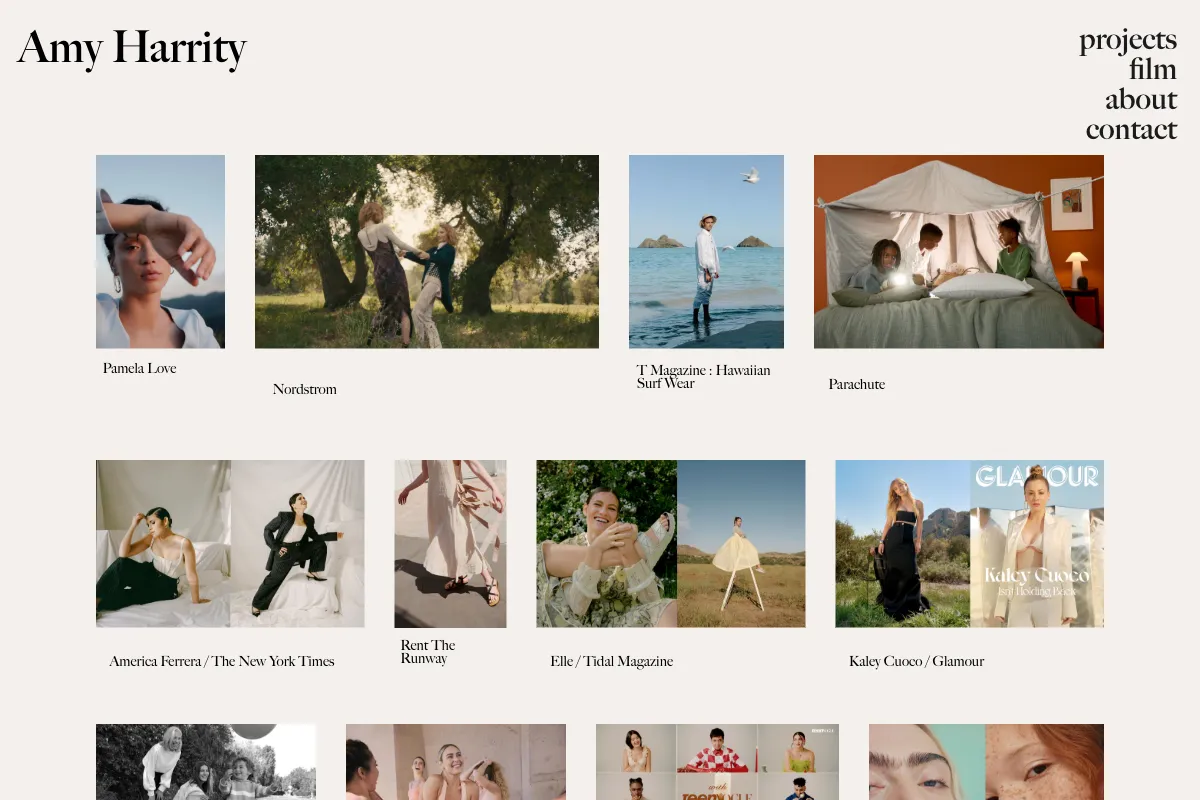Click the Rent The Runway caption
Screen dimensions: 1200x800
tap(428, 651)
